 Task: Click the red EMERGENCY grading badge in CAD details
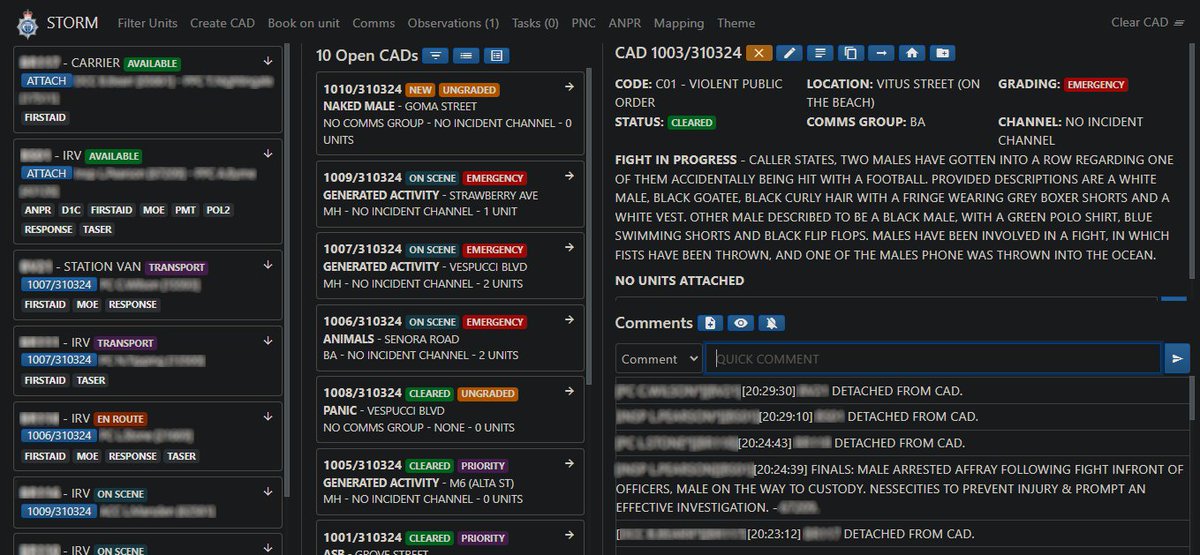pyautogui.click(x=1096, y=85)
